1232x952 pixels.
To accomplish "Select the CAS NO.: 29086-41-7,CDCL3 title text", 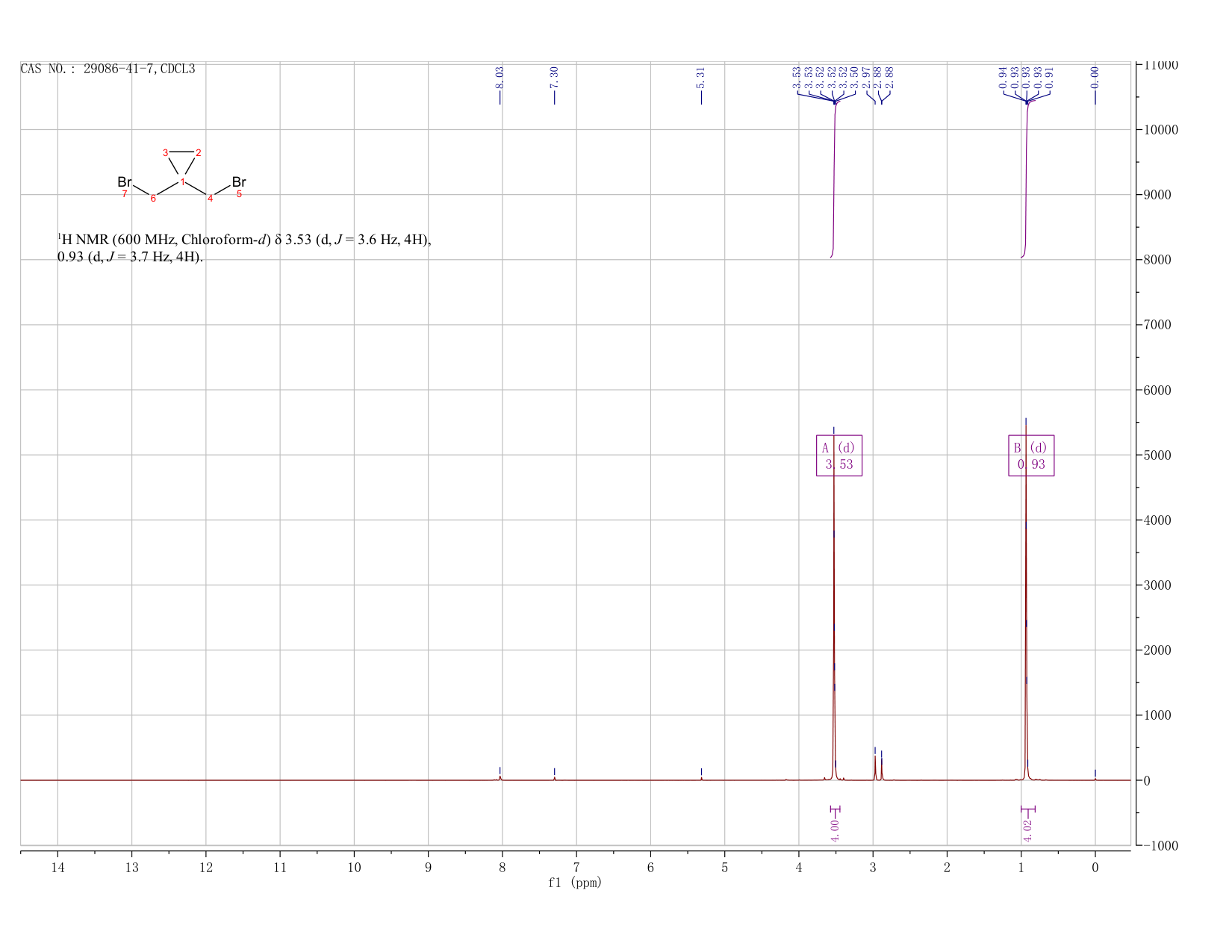I will click(x=108, y=69).
